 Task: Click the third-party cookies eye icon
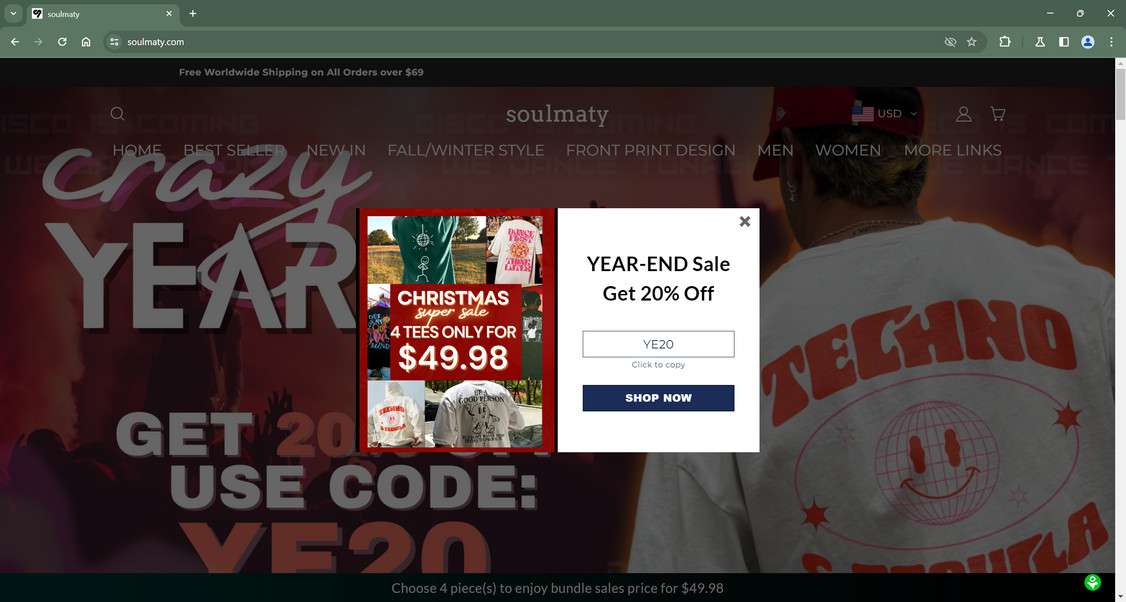click(x=950, y=42)
